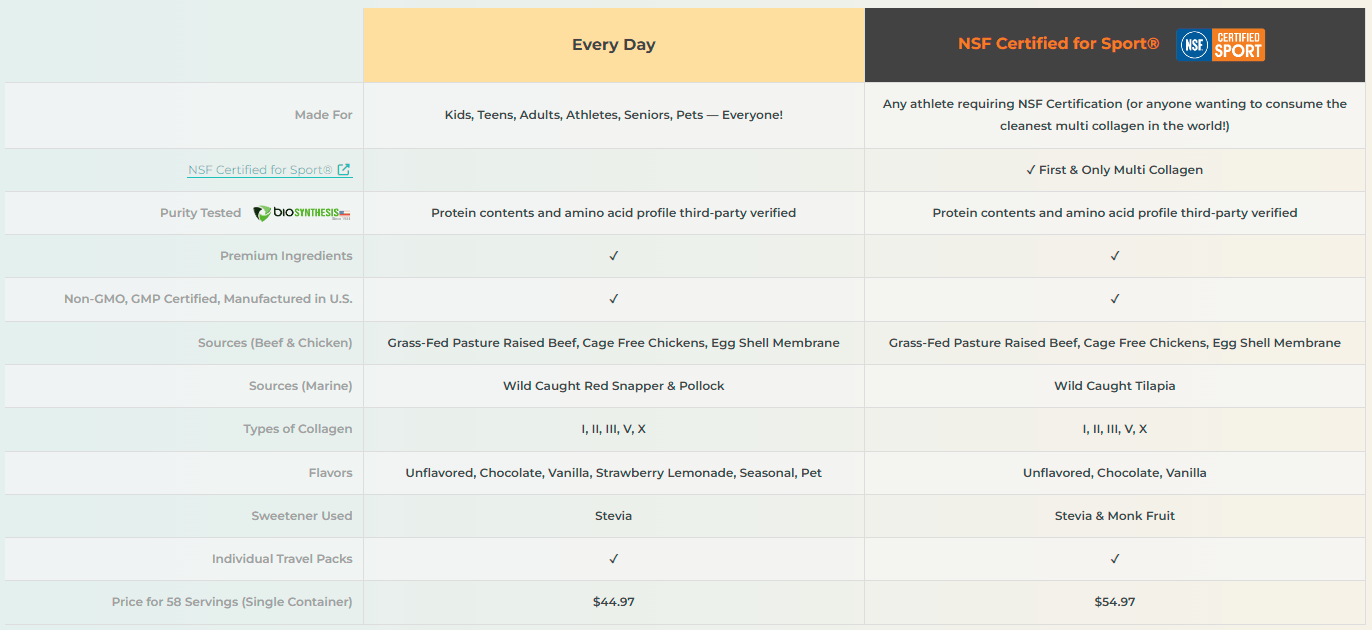Image resolution: width=1372 pixels, height=630 pixels.
Task: Toggle the Travel Packs checkmark in NSF column
Action: click(1114, 558)
